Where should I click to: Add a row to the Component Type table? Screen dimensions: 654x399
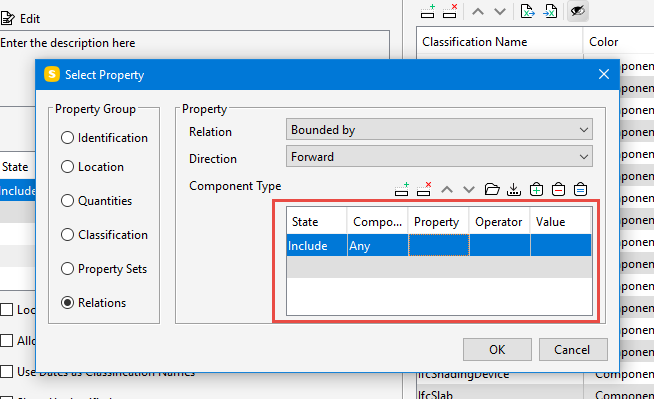click(x=402, y=189)
